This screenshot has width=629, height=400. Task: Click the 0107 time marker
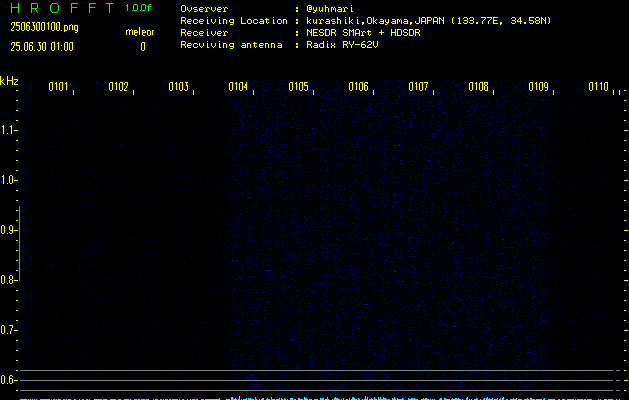(x=418, y=87)
